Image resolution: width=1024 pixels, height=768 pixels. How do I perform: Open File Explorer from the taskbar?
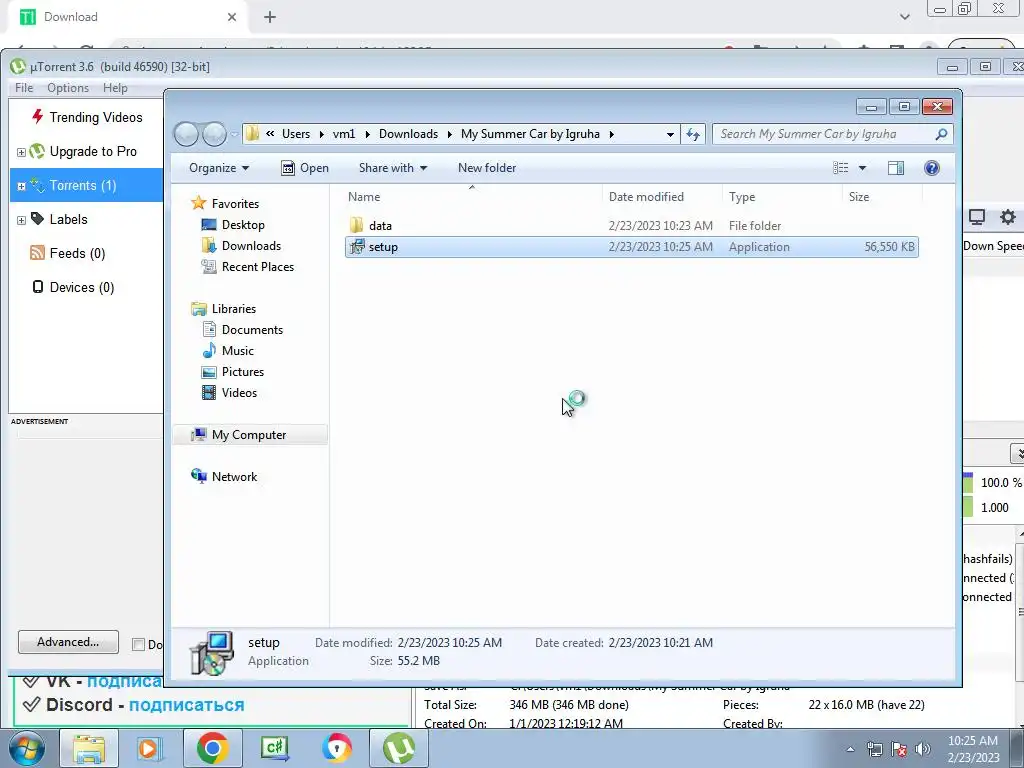(89, 748)
